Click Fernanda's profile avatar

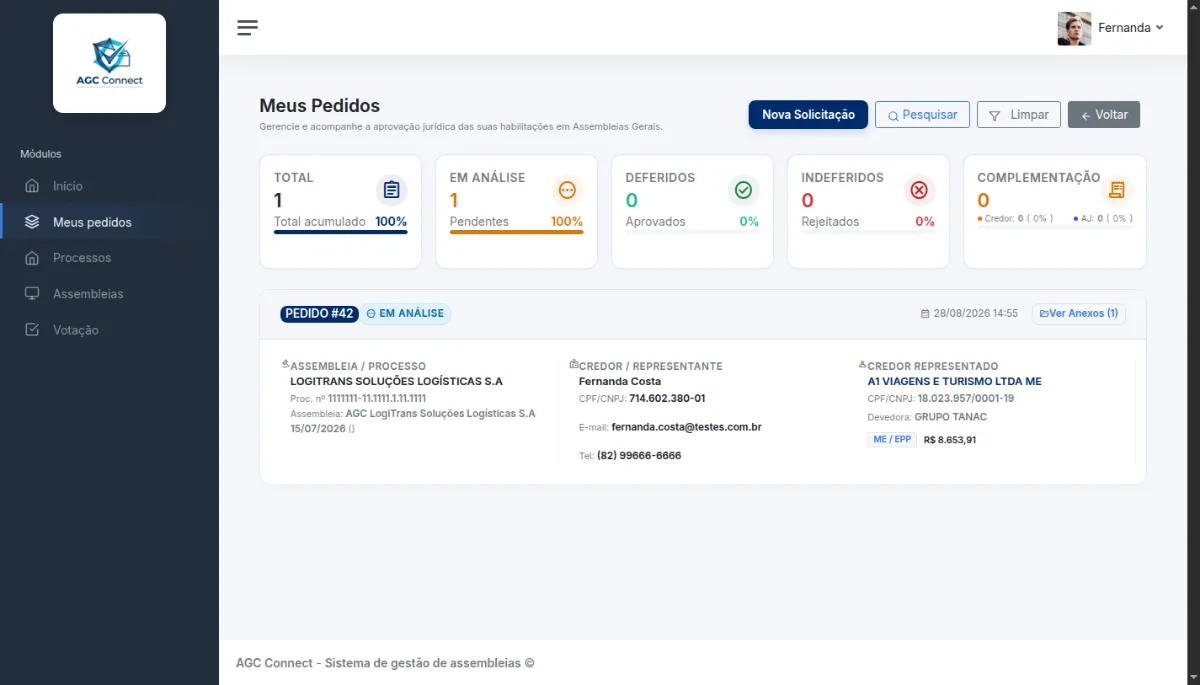point(1074,28)
